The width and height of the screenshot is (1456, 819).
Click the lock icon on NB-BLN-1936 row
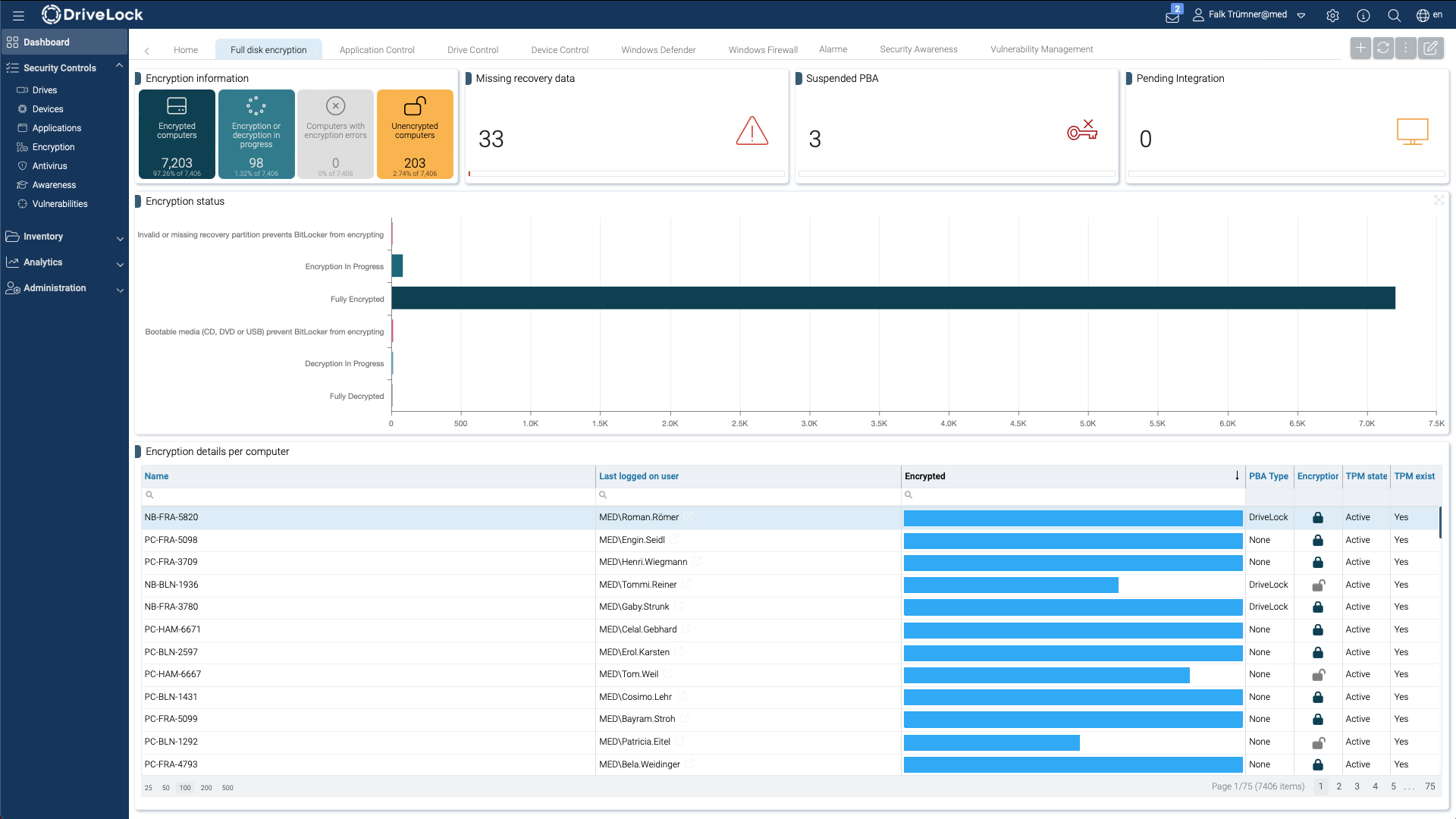(x=1318, y=585)
